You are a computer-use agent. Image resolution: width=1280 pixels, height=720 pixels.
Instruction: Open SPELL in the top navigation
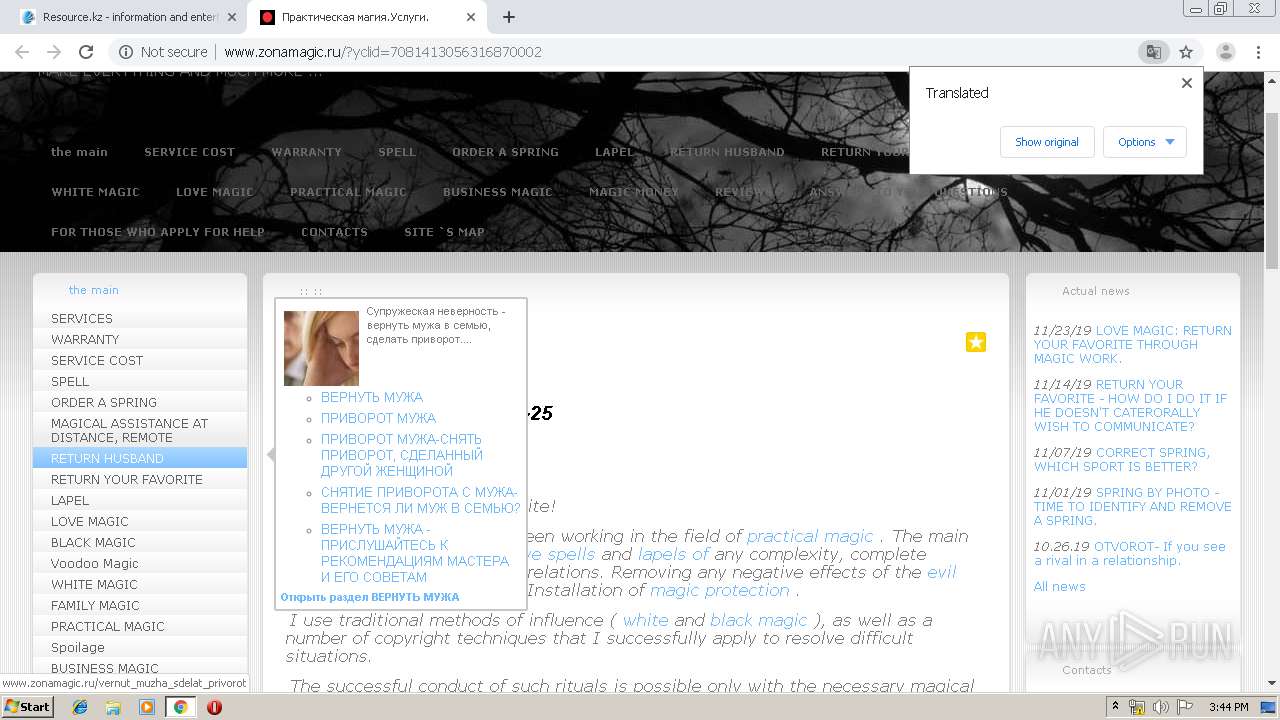397,152
